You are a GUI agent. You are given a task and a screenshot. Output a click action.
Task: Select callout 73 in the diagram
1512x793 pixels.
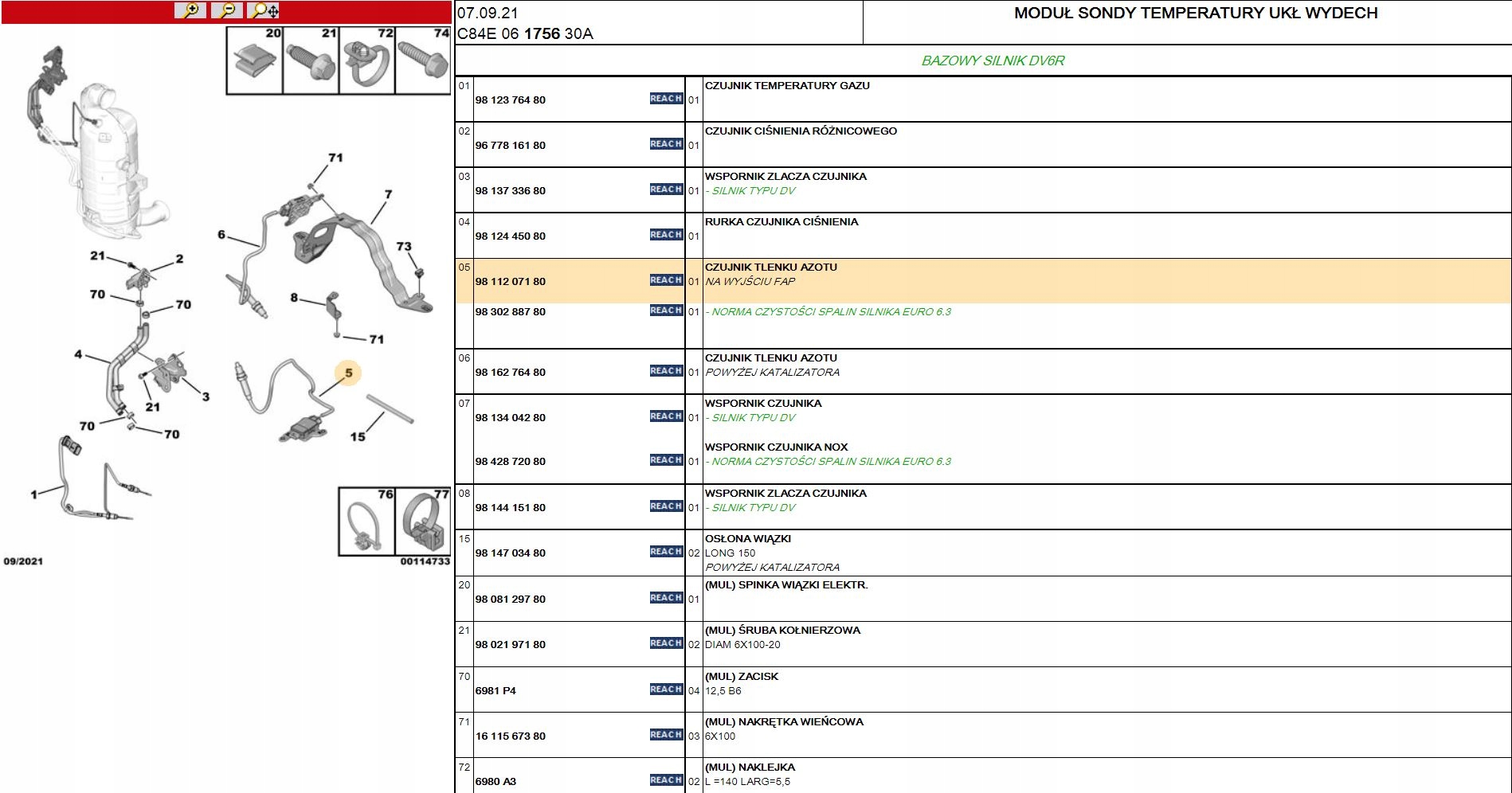point(404,247)
